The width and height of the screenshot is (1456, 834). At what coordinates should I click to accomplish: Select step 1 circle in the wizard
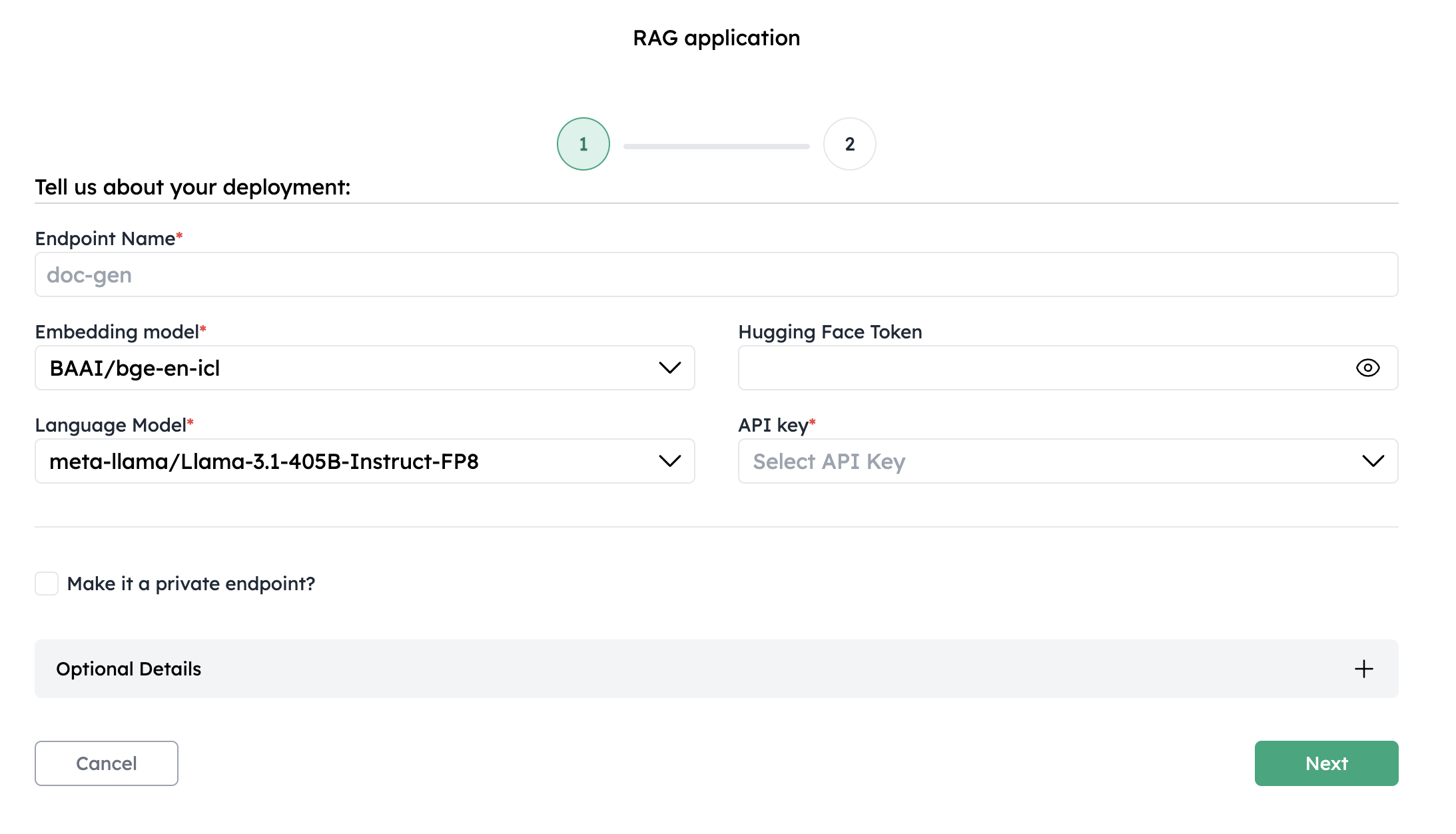pyautogui.click(x=583, y=144)
